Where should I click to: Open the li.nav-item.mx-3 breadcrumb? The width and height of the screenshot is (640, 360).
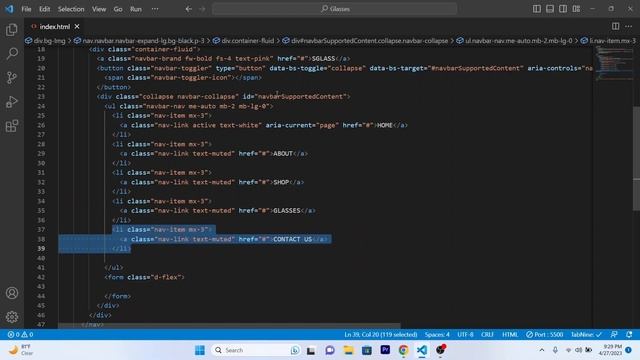pyautogui.click(x=608, y=40)
